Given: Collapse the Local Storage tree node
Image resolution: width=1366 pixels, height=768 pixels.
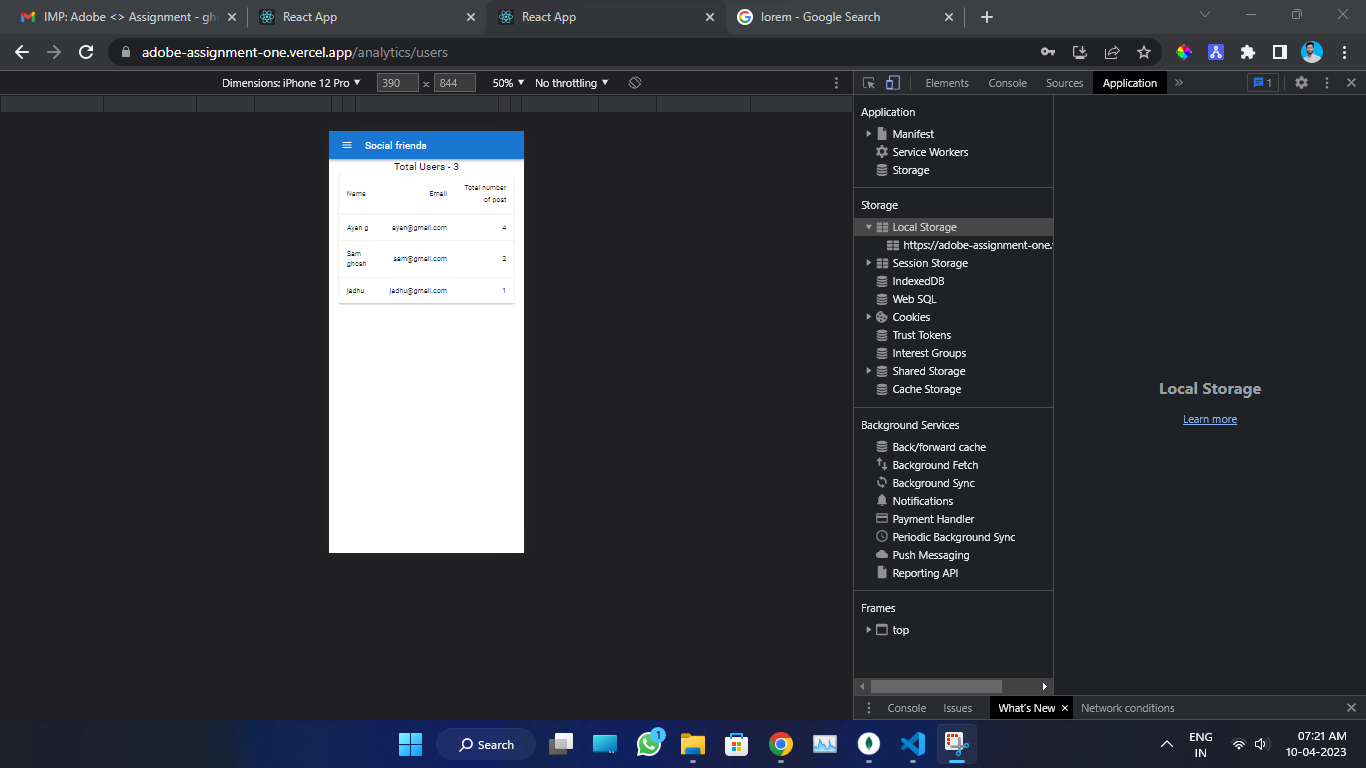Looking at the screenshot, I should (869, 227).
